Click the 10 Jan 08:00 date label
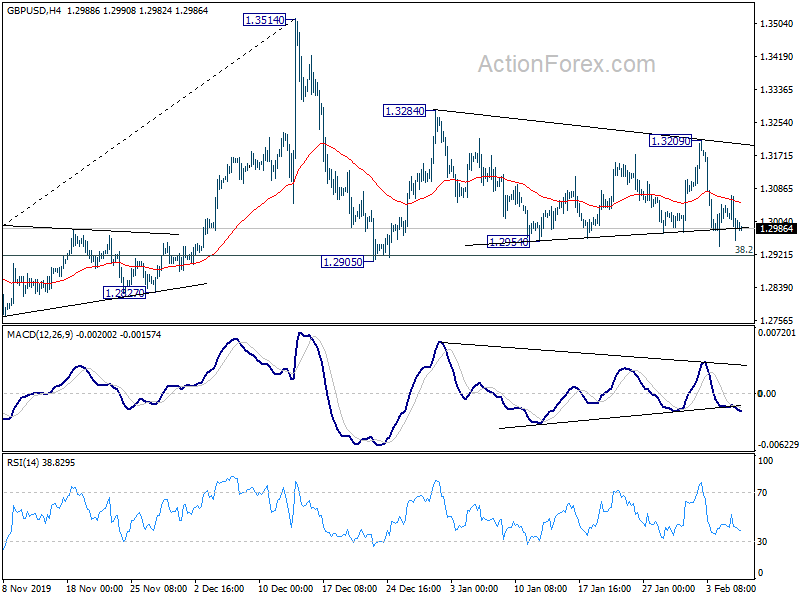The height and width of the screenshot is (600, 800). pyautogui.click(x=541, y=588)
